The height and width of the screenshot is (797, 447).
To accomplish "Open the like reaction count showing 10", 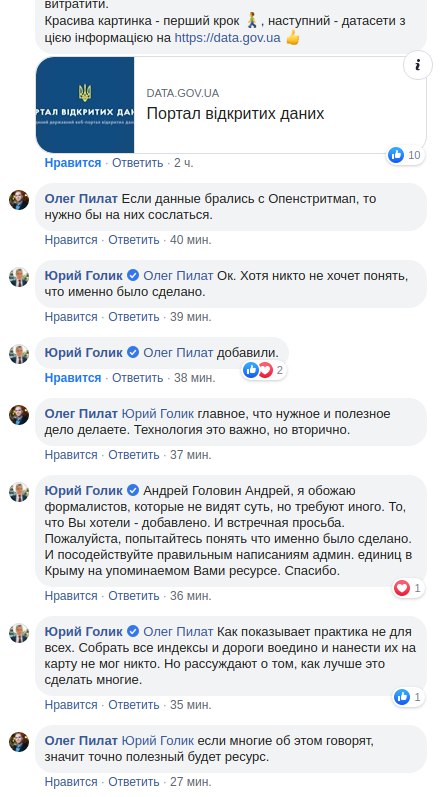I will point(405,155).
